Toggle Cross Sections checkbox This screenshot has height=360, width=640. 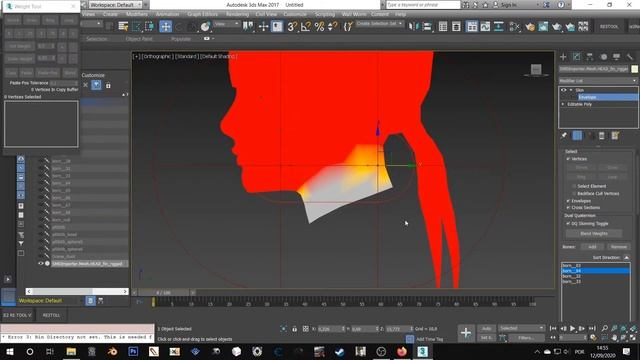[568, 208]
